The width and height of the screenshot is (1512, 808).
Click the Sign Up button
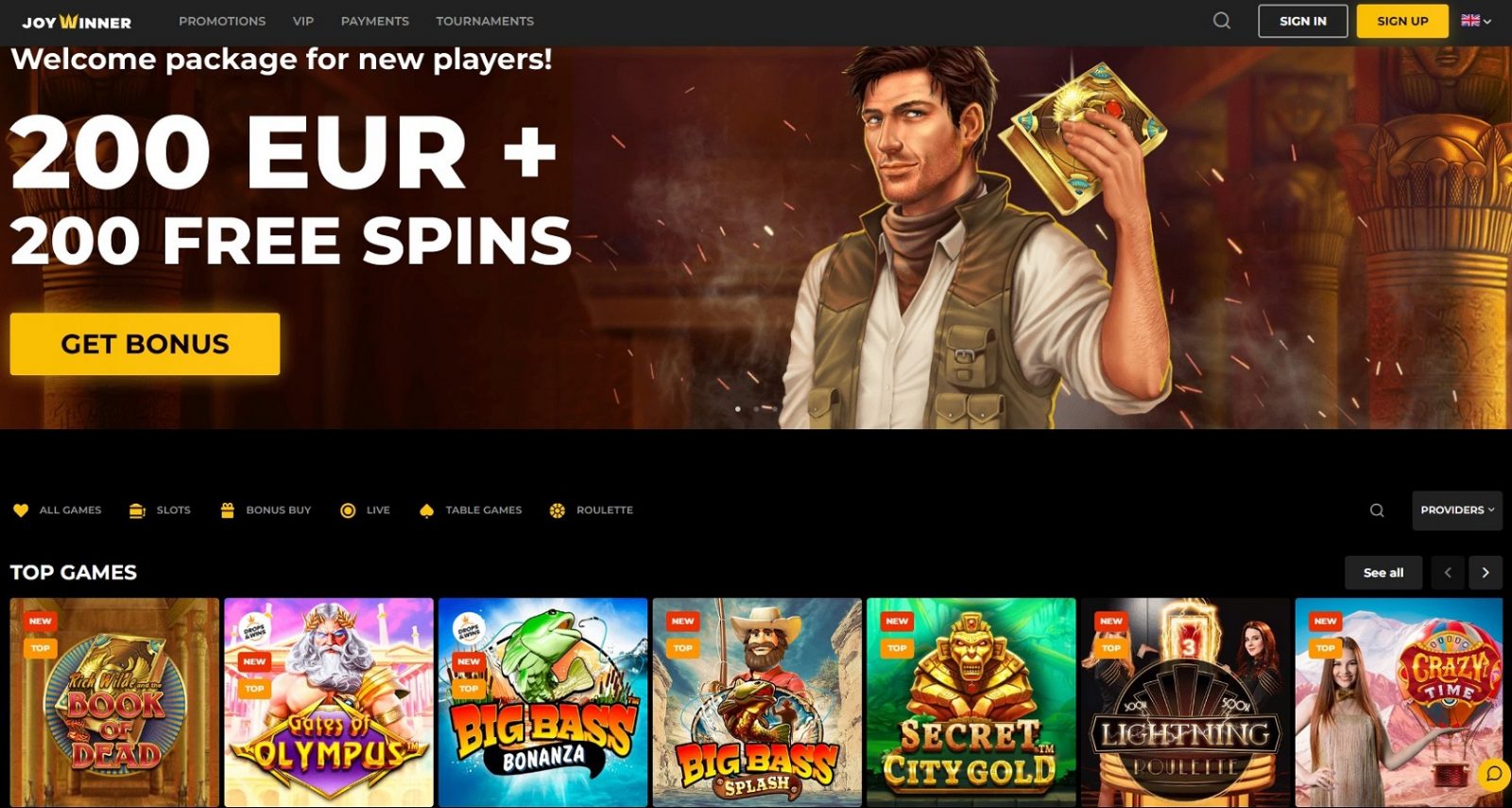pyautogui.click(x=1402, y=21)
